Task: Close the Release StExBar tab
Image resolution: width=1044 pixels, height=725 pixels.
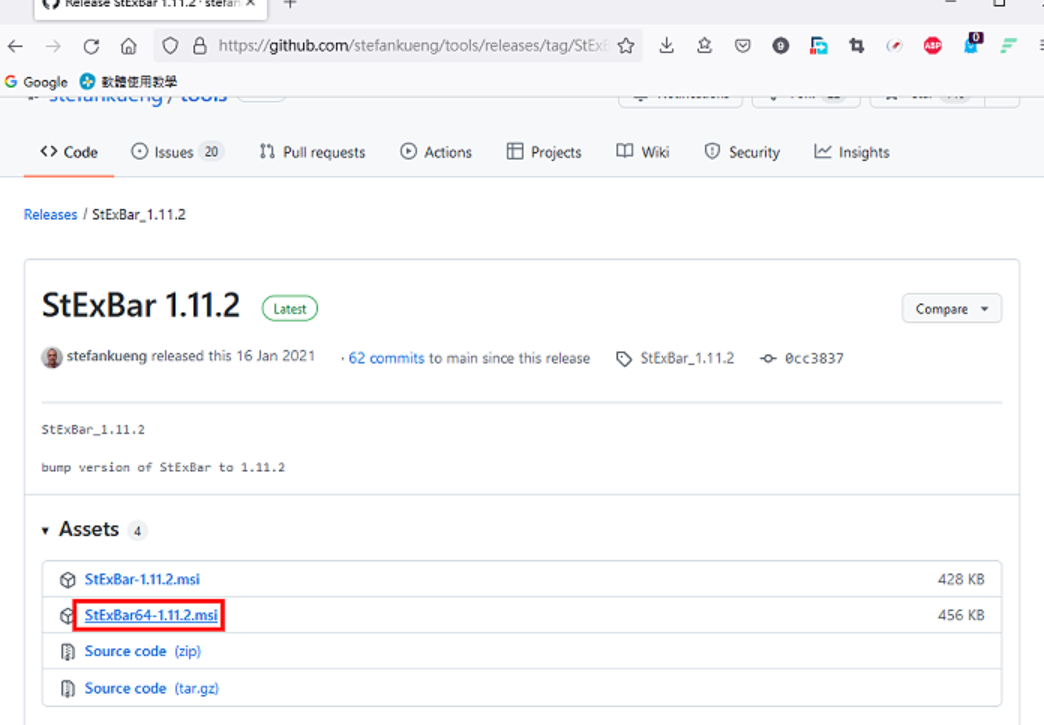Action: point(251,3)
